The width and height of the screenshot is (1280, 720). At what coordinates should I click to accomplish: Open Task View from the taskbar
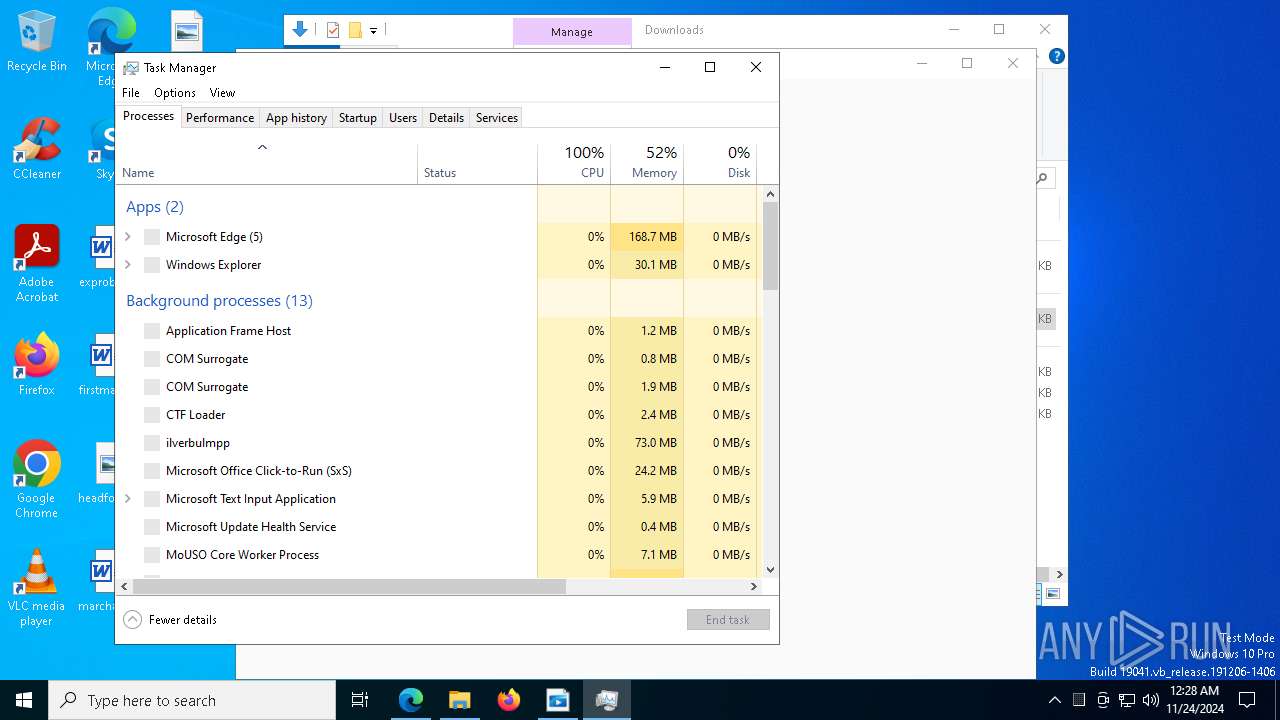pyautogui.click(x=360, y=700)
